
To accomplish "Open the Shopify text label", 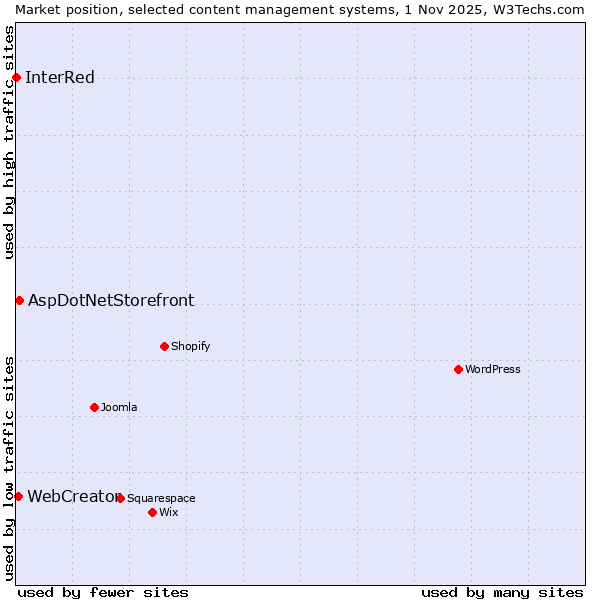I will click(x=190, y=346).
